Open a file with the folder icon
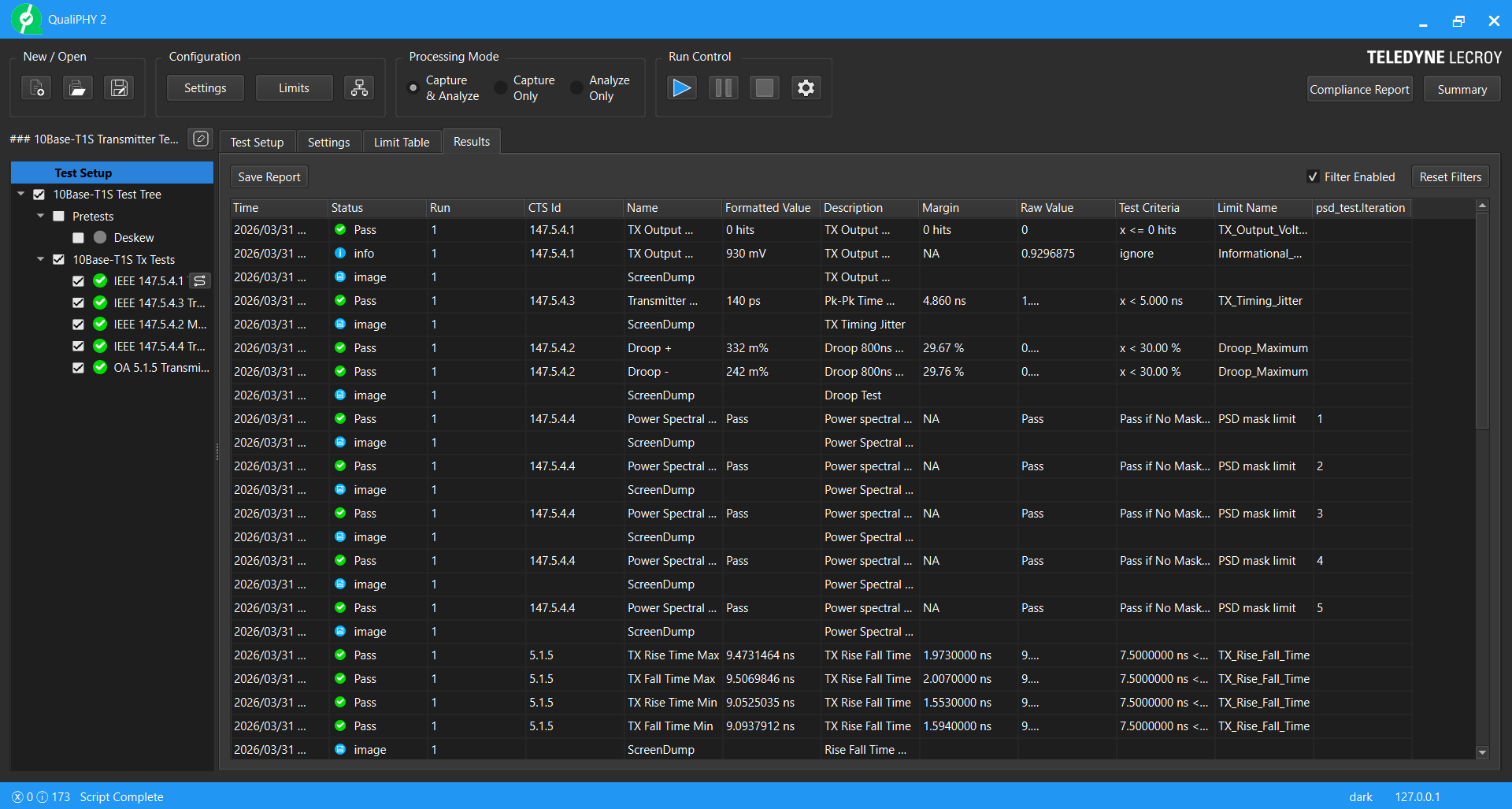The width and height of the screenshot is (1512, 809). pyautogui.click(x=77, y=87)
